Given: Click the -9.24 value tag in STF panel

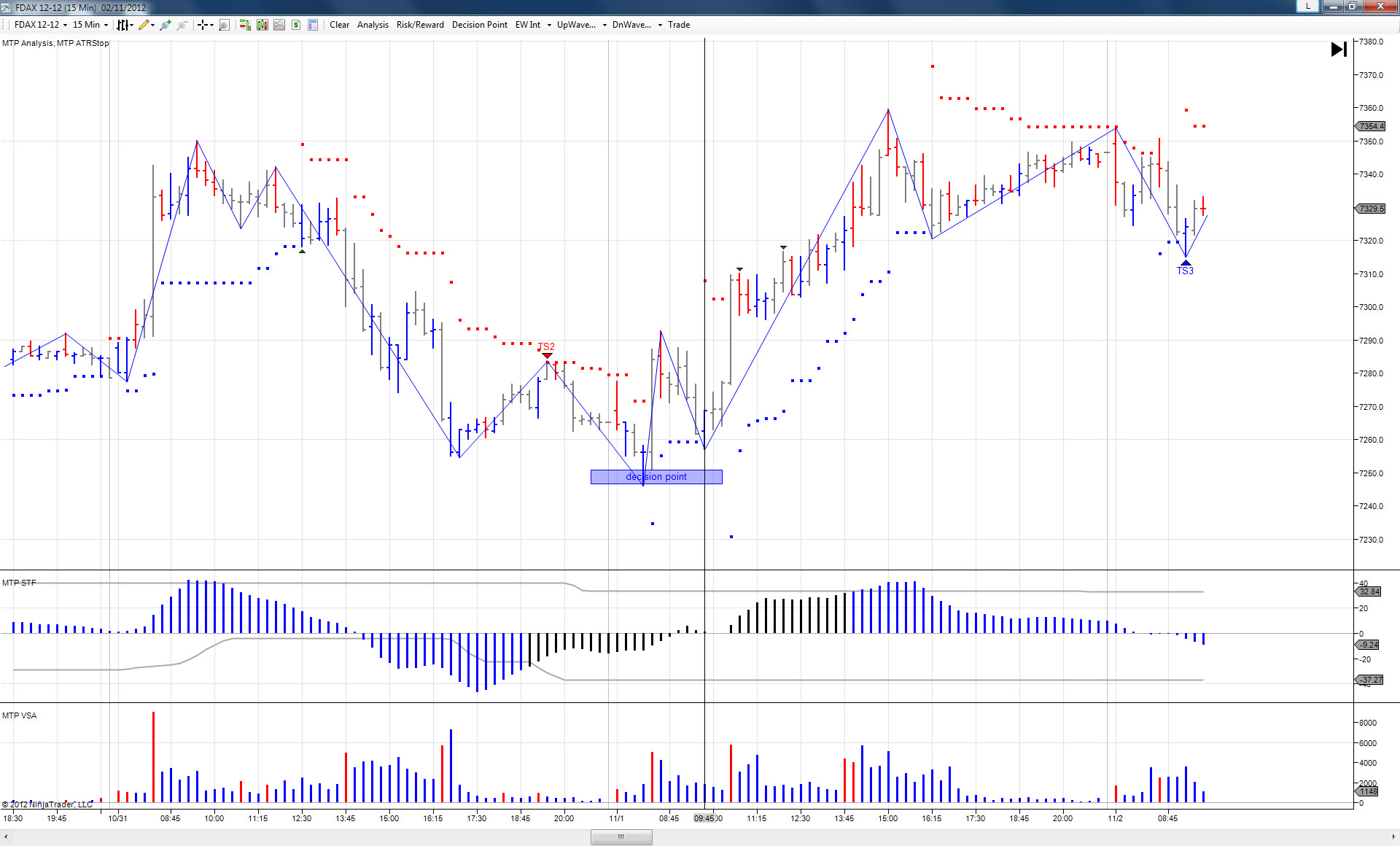Looking at the screenshot, I should (x=1369, y=645).
